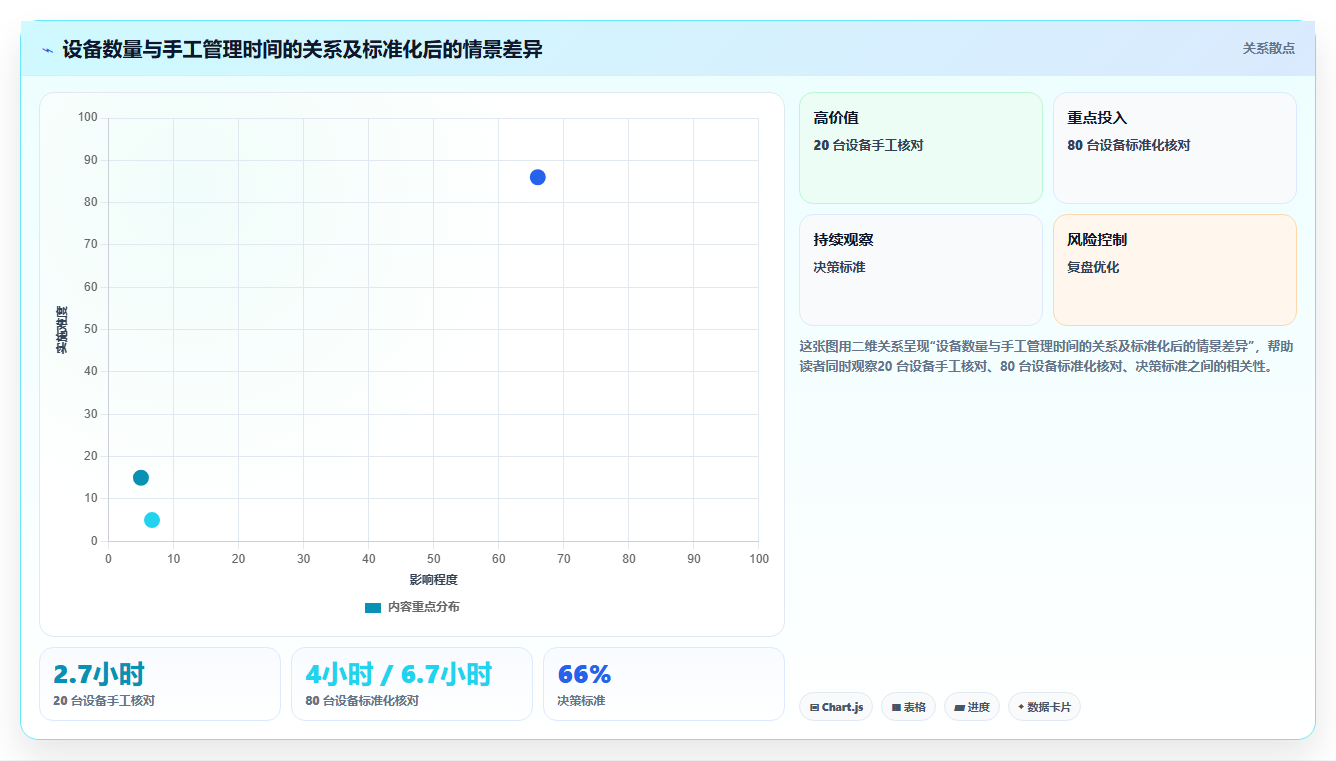Click the 4小时 / 6.7小时 stat value
The height and width of the screenshot is (761, 1336).
pyautogui.click(x=398, y=674)
